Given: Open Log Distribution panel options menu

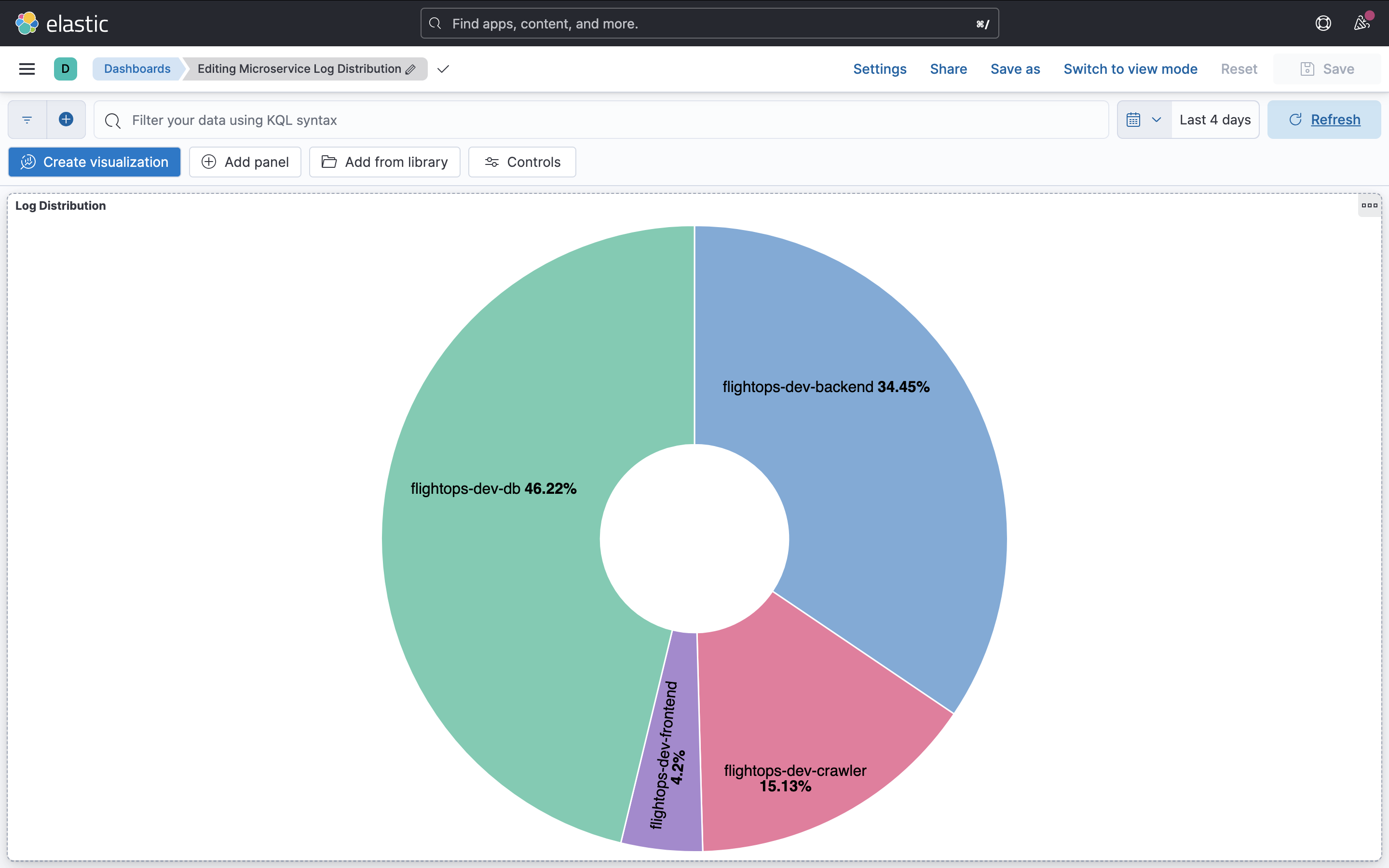Looking at the screenshot, I should pos(1369,205).
